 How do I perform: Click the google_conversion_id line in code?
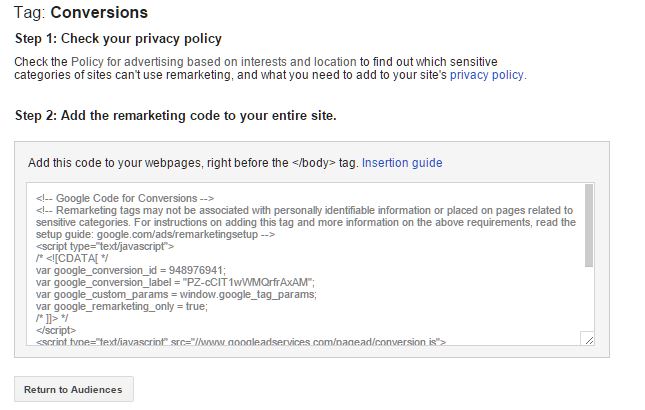[x=131, y=271]
